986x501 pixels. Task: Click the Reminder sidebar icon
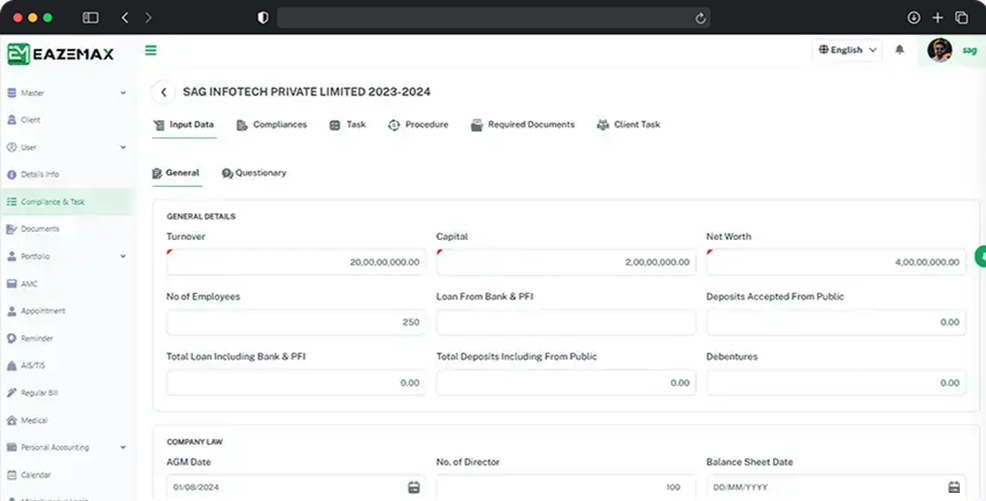11,338
